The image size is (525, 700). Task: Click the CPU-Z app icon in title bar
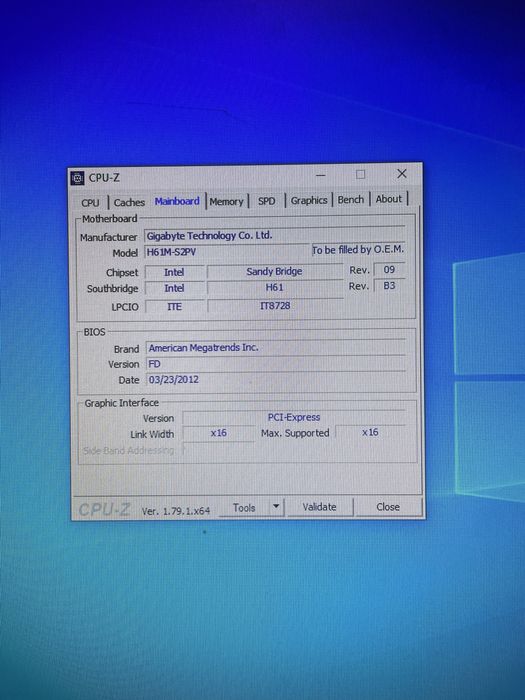click(77, 178)
